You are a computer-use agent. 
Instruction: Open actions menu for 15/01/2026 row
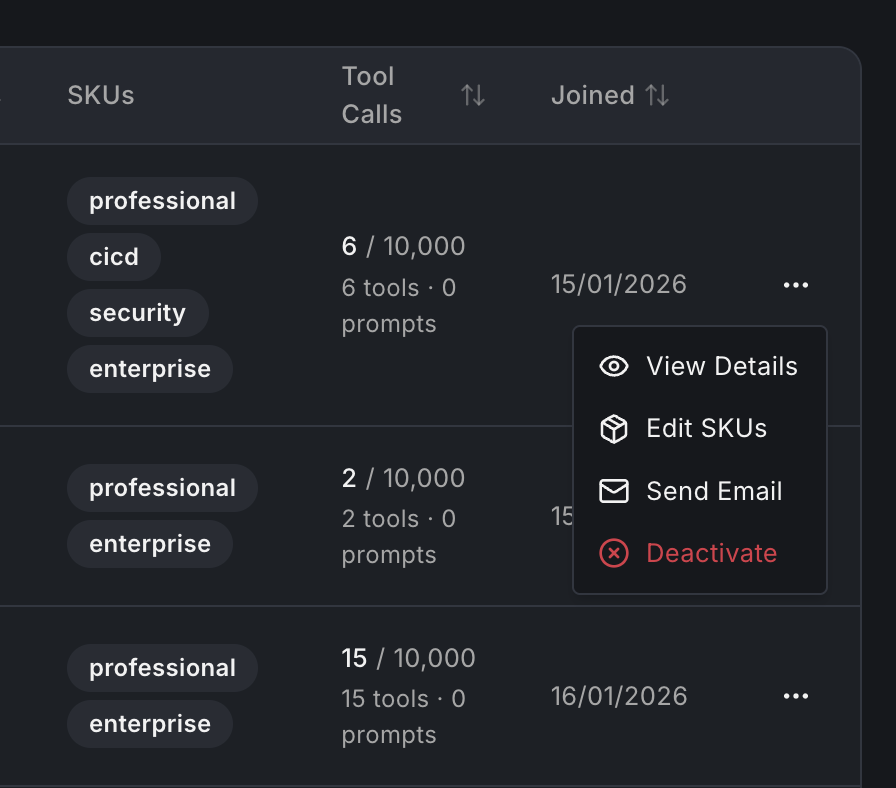[x=796, y=285]
